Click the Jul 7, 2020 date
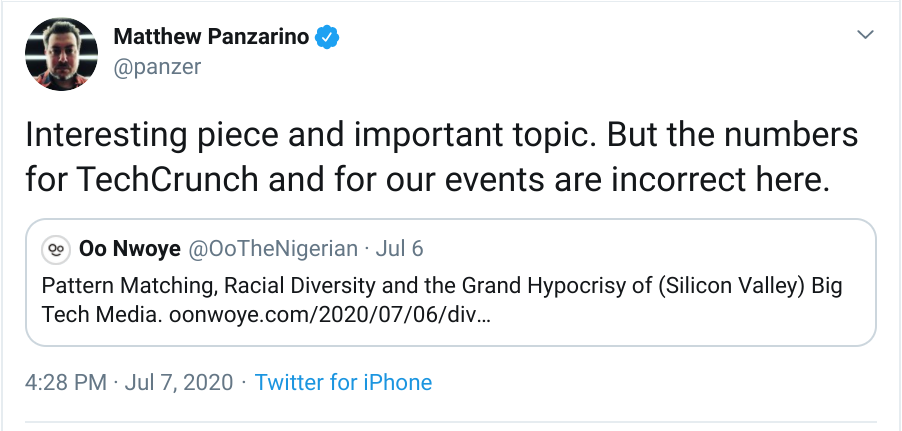 [x=181, y=382]
